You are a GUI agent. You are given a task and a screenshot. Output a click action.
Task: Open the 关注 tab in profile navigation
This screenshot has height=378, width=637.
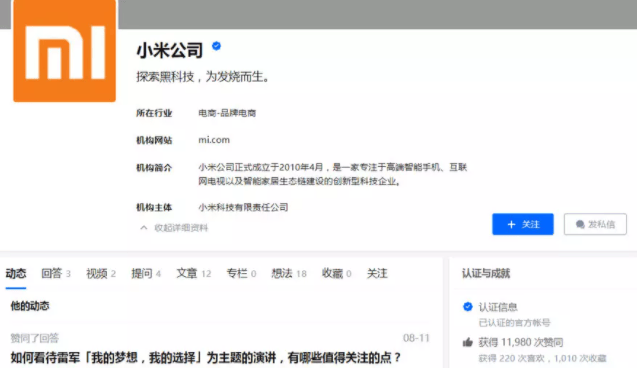377,273
